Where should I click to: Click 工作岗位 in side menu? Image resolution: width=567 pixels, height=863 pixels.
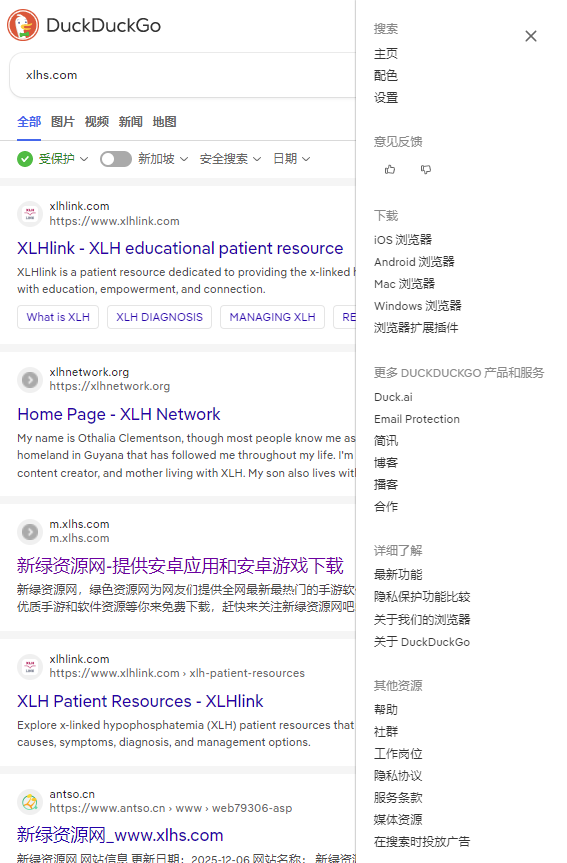coord(398,754)
